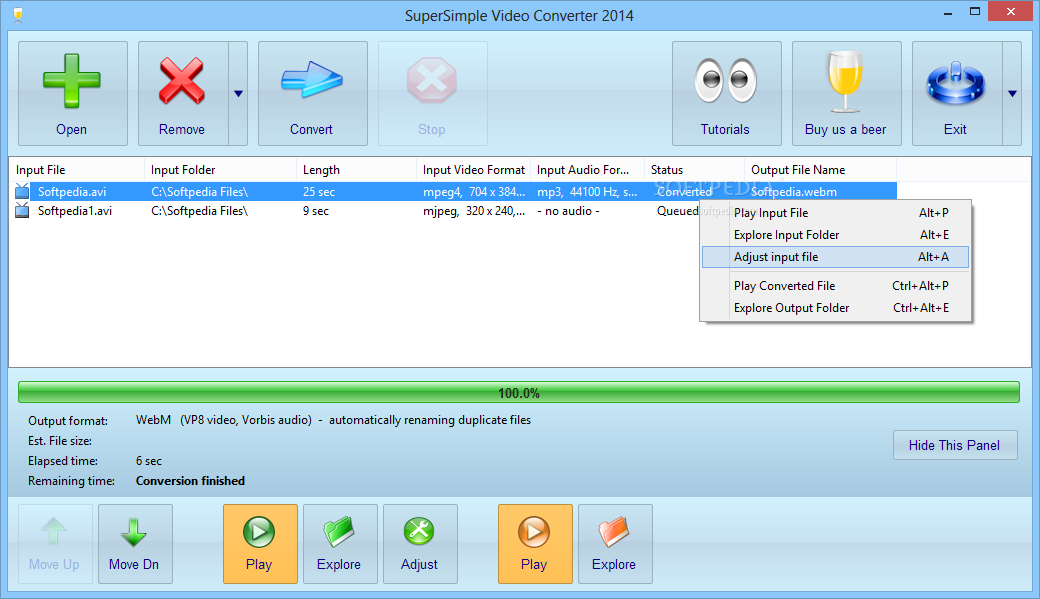Click the '- no audio -' cell
The image size is (1040, 599).
tap(568, 211)
